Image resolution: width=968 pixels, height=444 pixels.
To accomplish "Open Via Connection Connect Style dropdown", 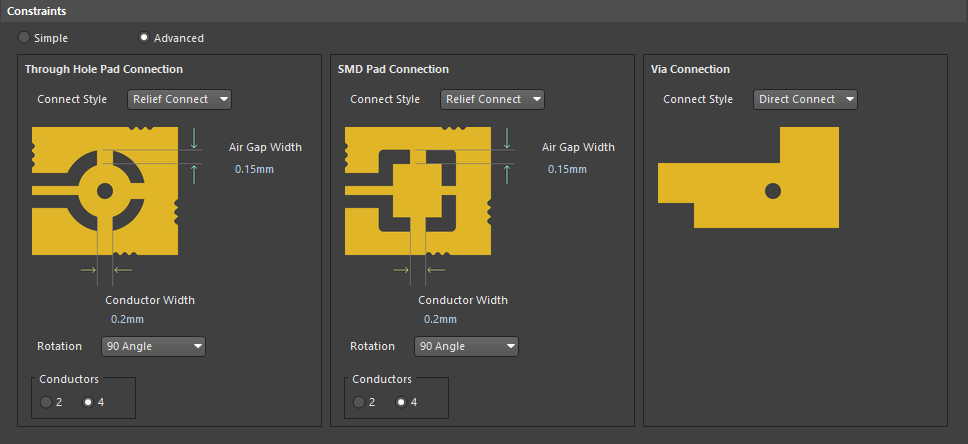I will tap(805, 99).
